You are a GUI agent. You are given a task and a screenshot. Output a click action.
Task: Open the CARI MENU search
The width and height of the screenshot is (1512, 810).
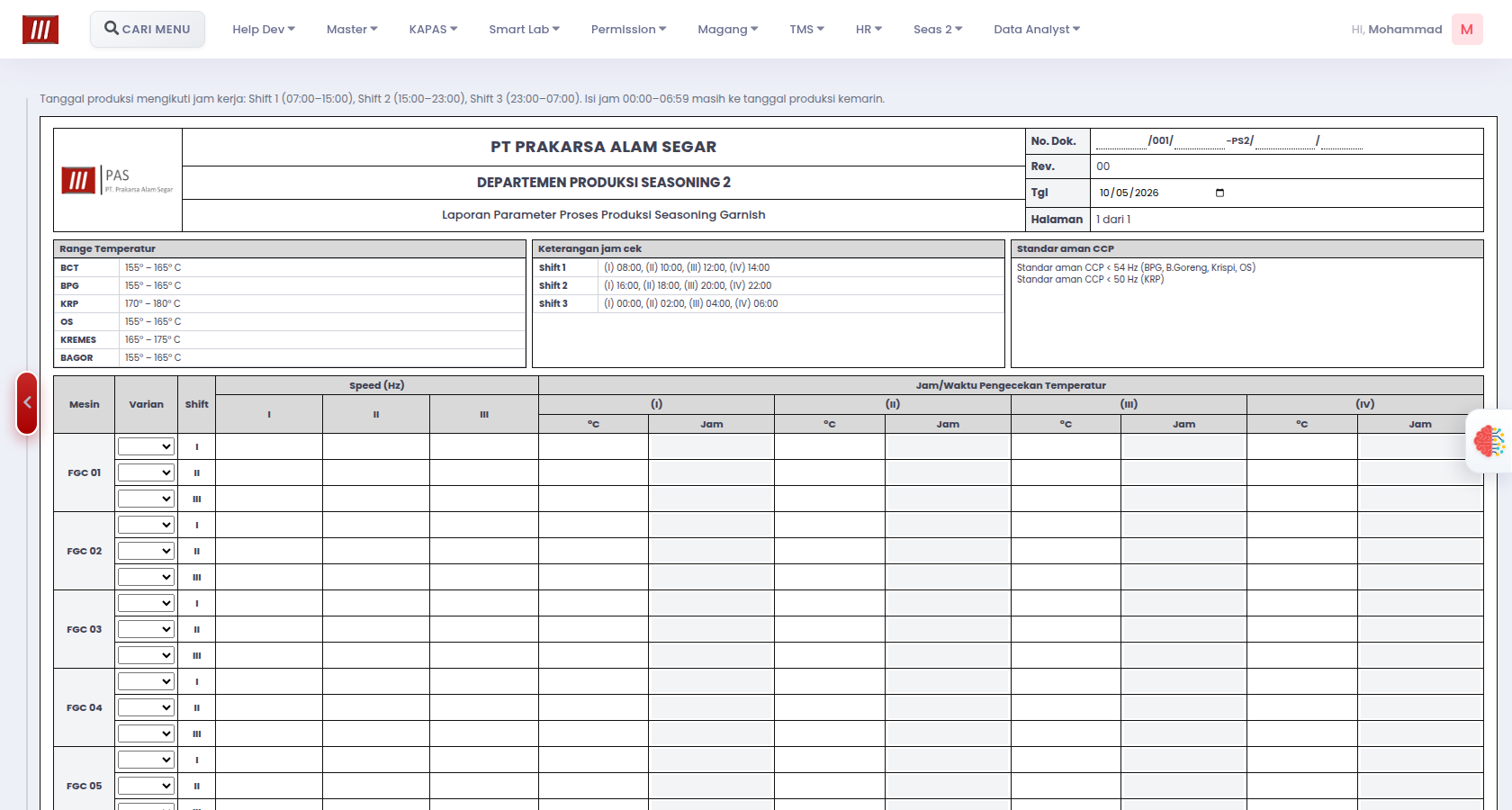tap(148, 29)
